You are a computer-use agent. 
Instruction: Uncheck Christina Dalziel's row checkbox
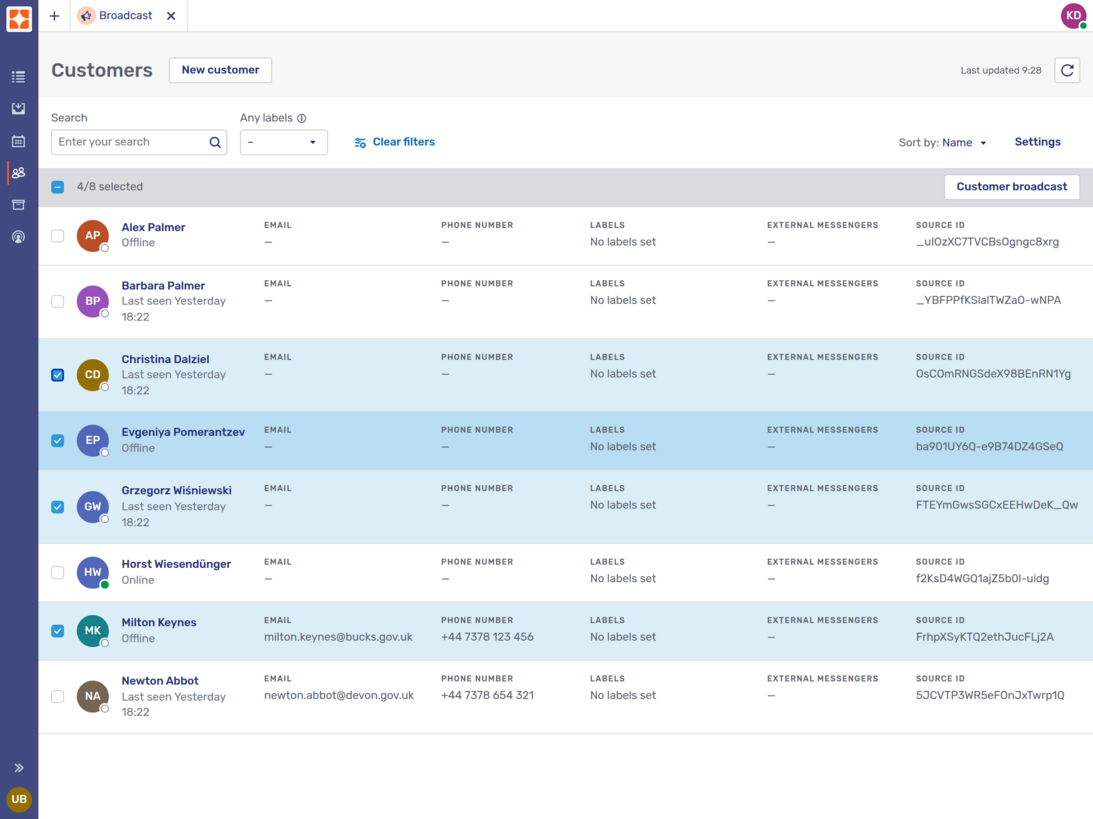[57, 375]
